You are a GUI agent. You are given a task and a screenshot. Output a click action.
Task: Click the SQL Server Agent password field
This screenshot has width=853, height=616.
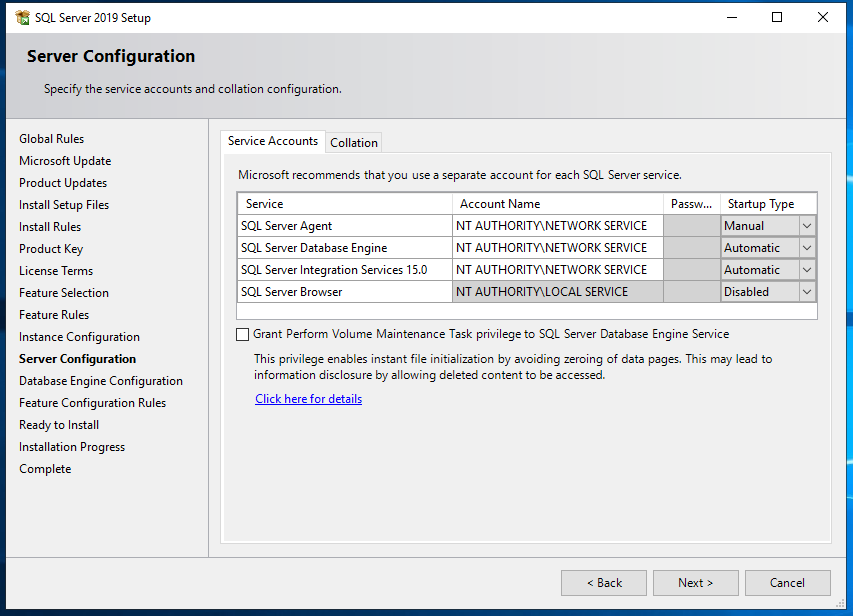tap(691, 225)
